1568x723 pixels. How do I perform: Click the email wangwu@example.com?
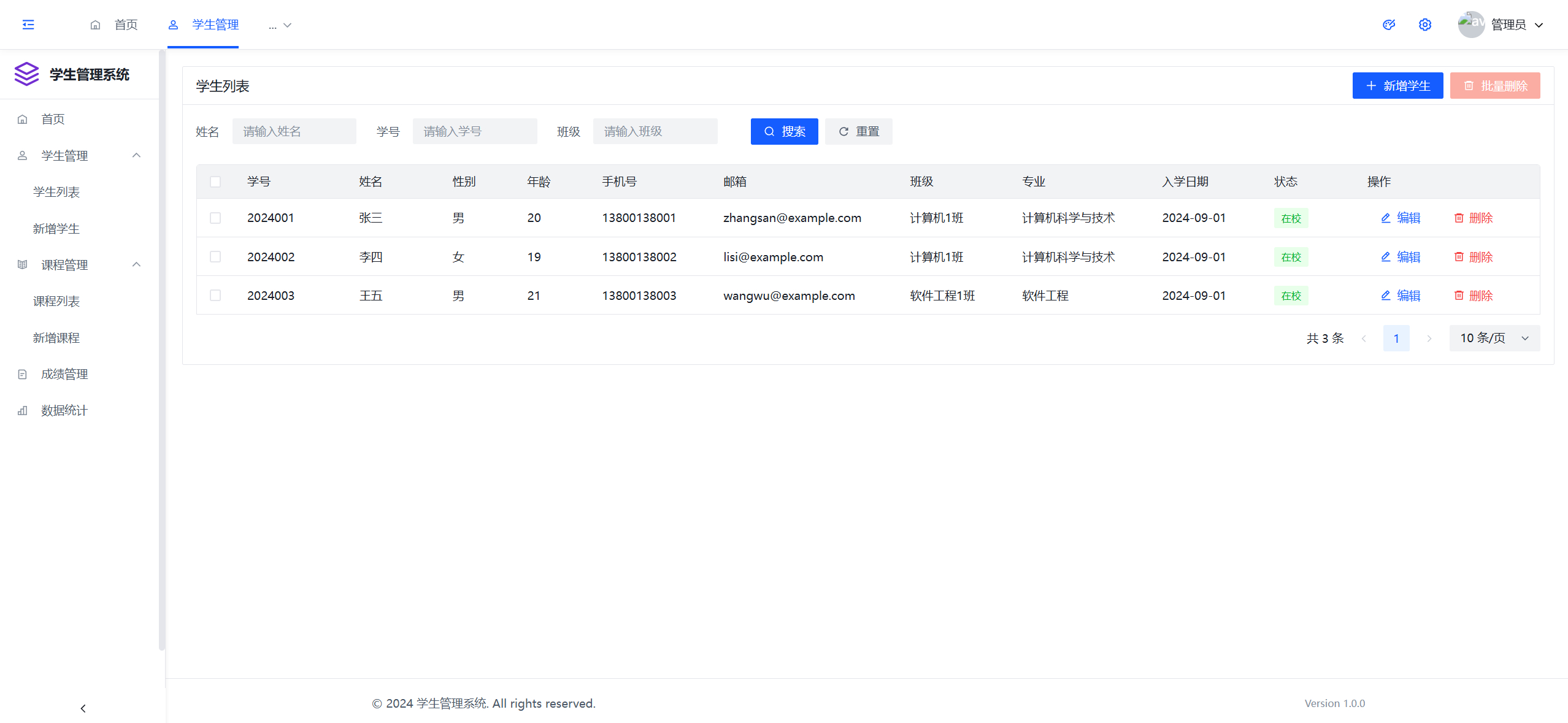[x=789, y=296]
